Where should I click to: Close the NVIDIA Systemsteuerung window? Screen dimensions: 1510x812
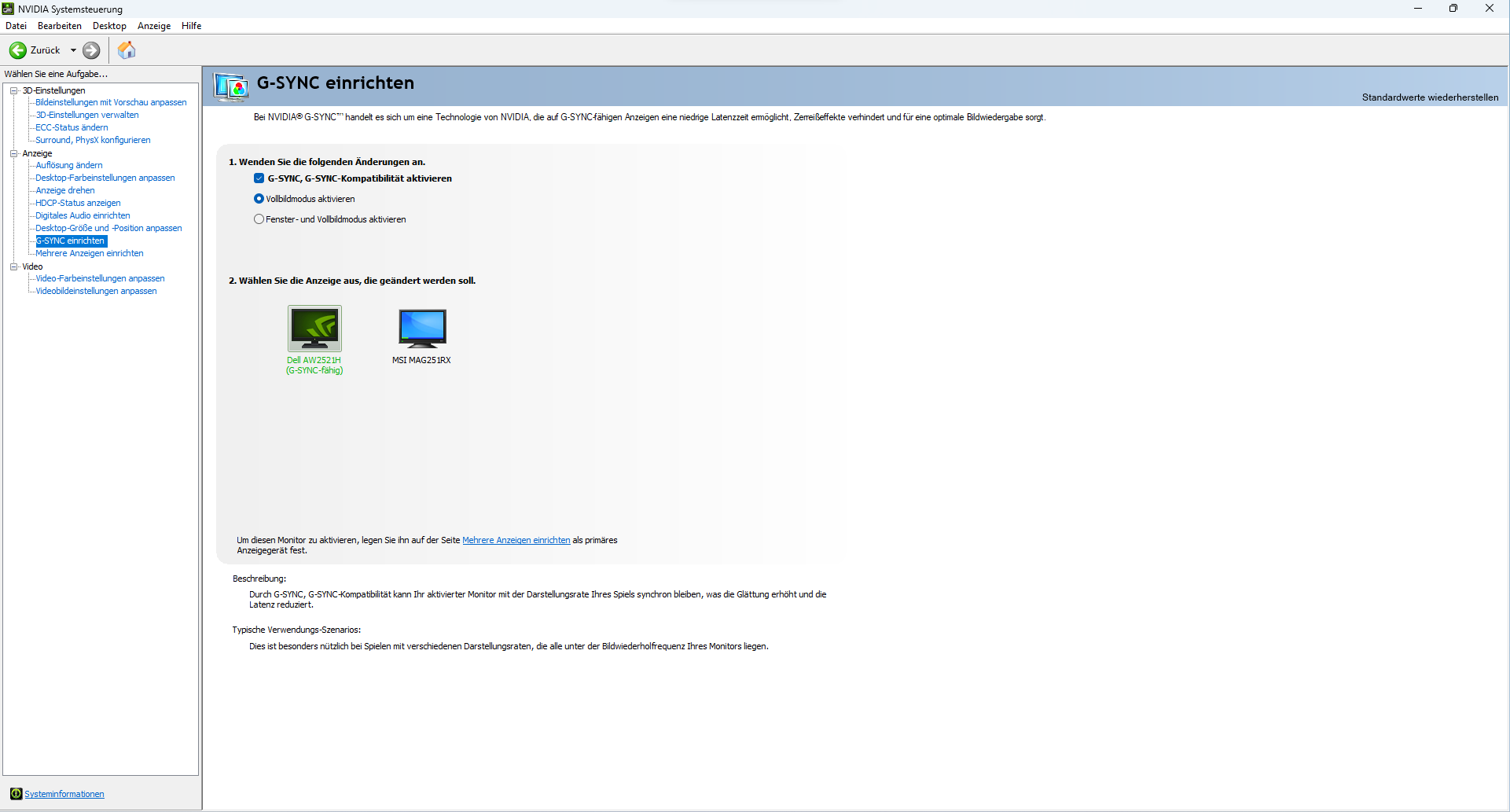pyautogui.click(x=1490, y=9)
